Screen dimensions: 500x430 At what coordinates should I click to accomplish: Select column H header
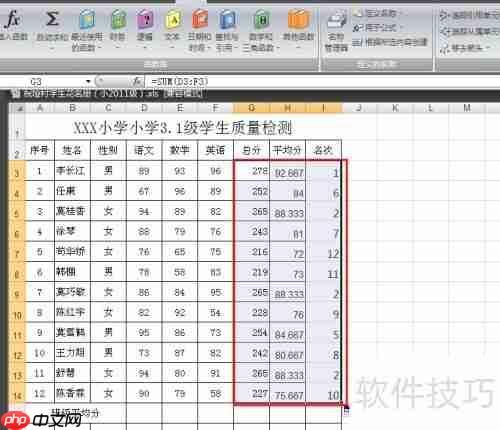coord(287,108)
